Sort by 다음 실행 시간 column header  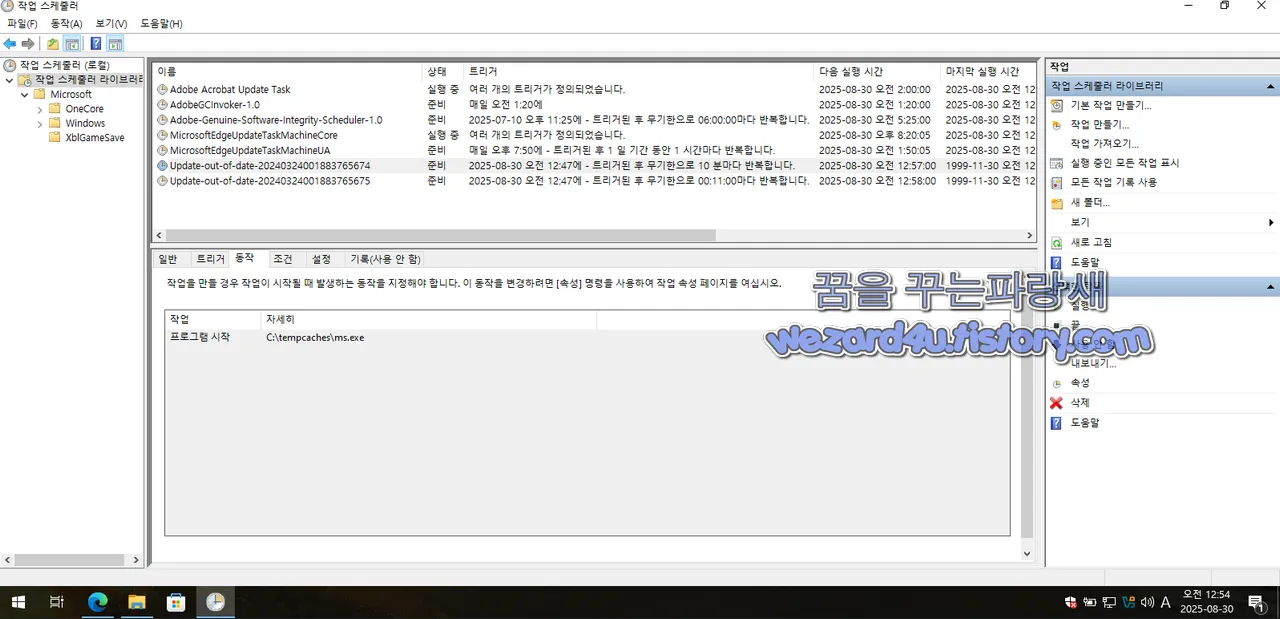pyautogui.click(x=877, y=72)
